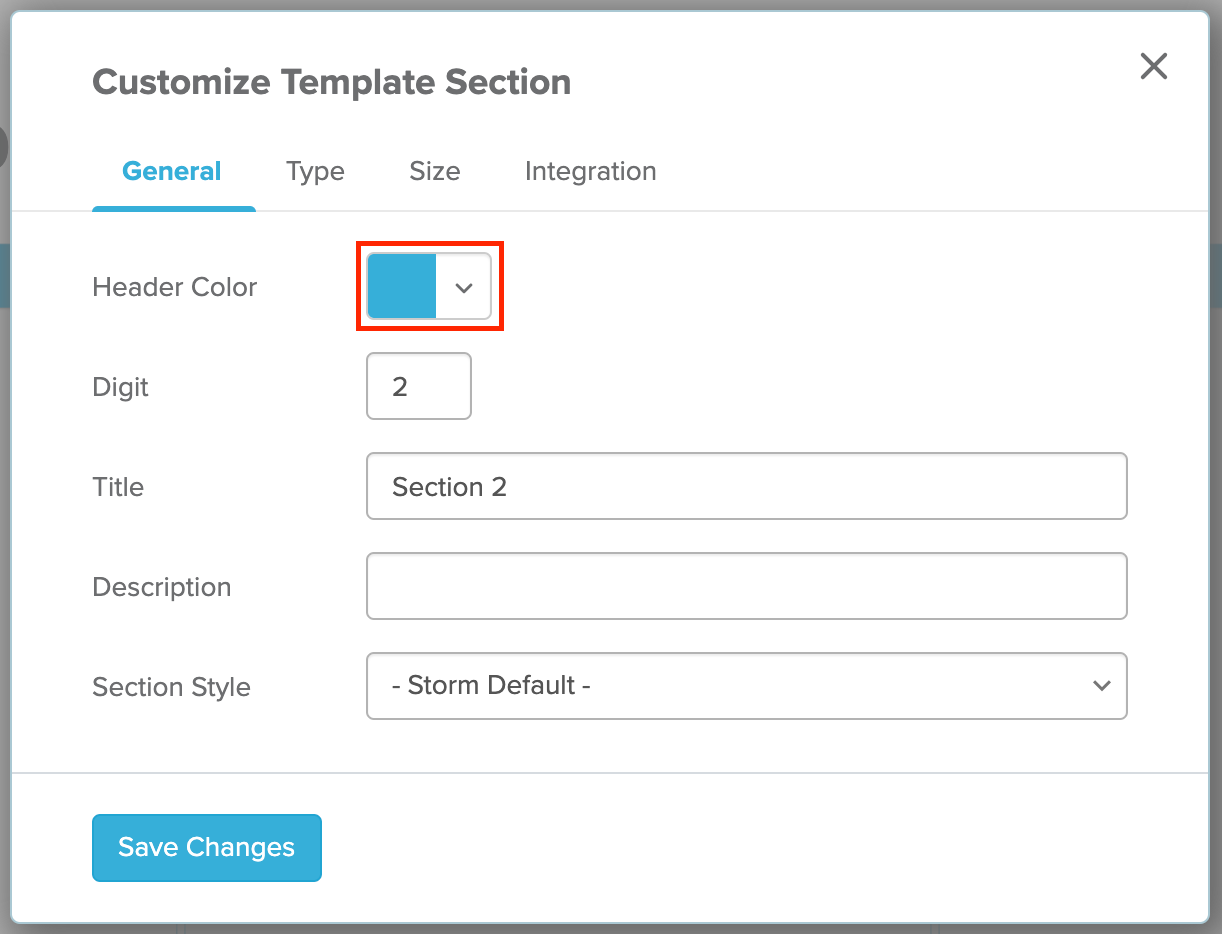Image resolution: width=1222 pixels, height=934 pixels.
Task: Click into the Title field containing Section 2
Action: click(x=747, y=486)
